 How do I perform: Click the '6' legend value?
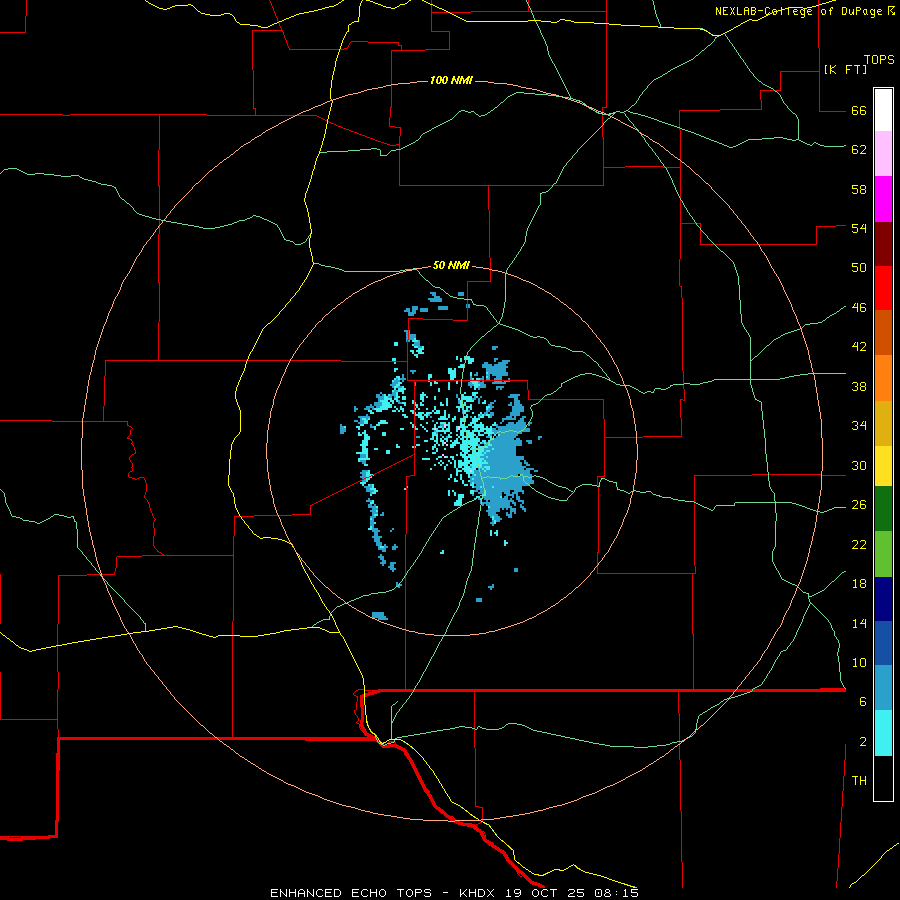click(x=863, y=702)
